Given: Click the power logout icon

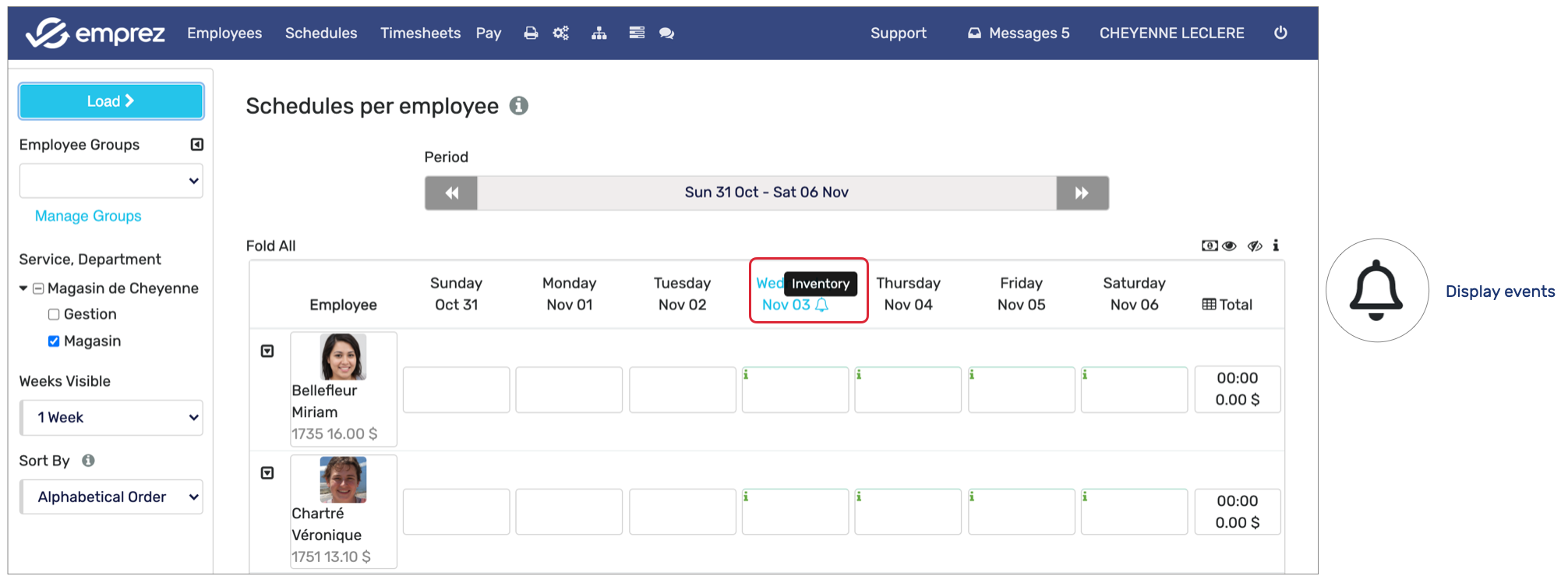Looking at the screenshot, I should tap(1280, 33).
